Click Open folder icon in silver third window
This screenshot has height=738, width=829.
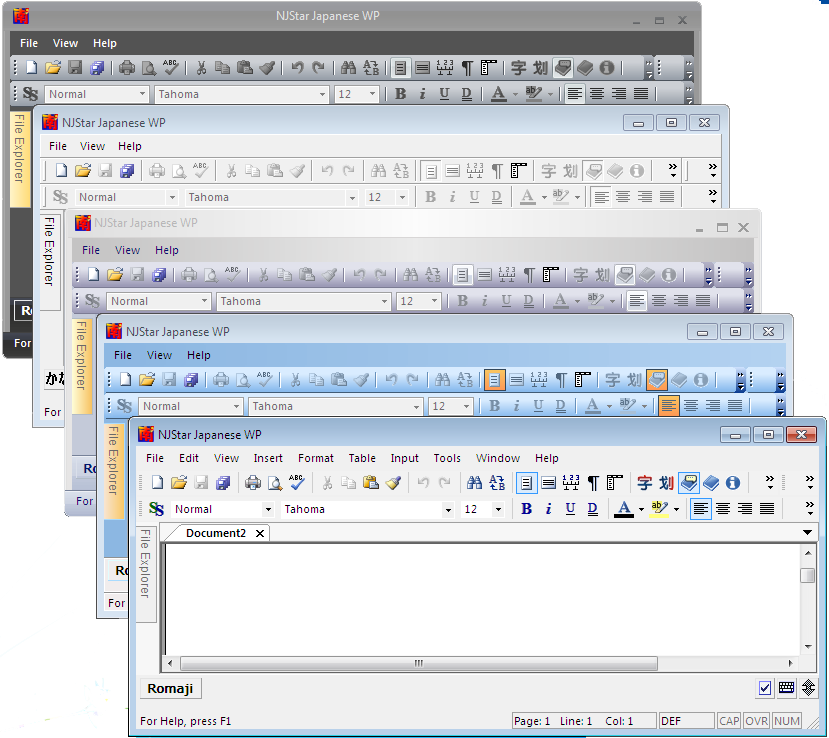pos(115,274)
